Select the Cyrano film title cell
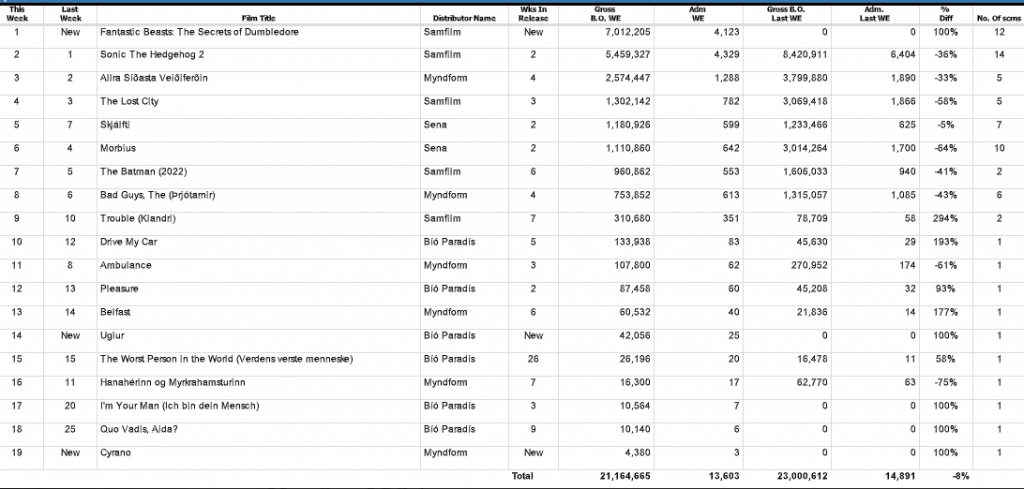Viewport: 1024px width, 489px height. (117, 454)
